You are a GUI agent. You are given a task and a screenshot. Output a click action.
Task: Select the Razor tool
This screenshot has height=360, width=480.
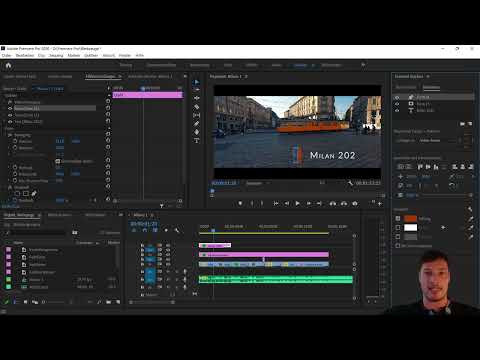tap(196, 107)
